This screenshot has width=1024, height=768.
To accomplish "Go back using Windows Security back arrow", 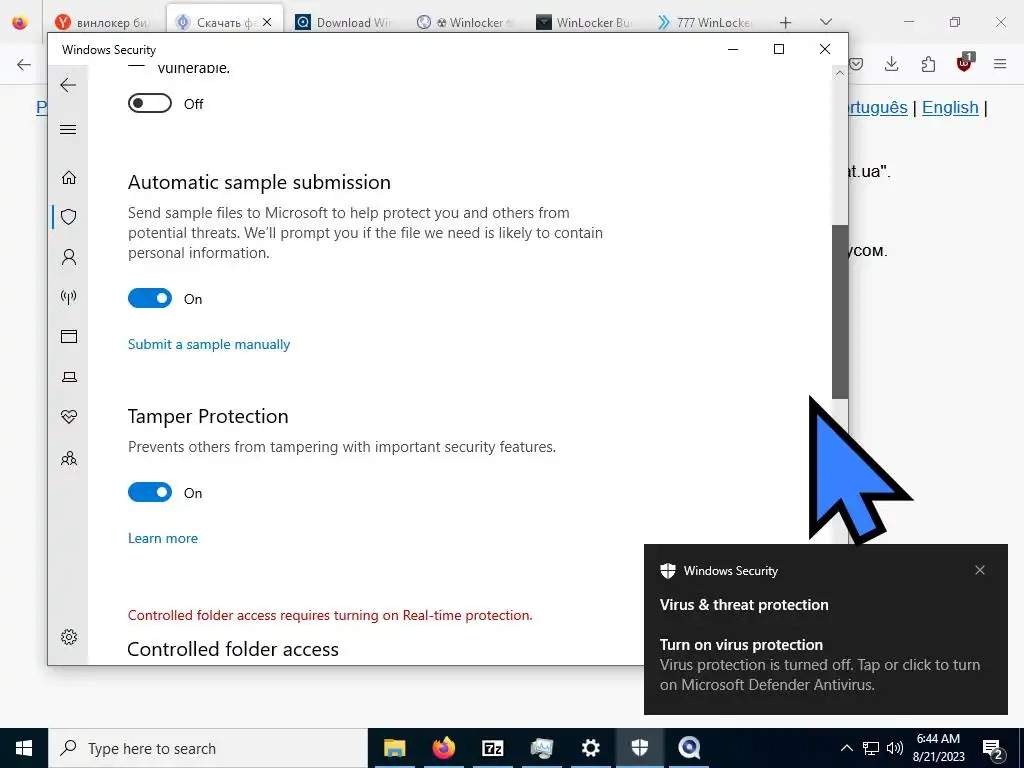I will coord(68,85).
